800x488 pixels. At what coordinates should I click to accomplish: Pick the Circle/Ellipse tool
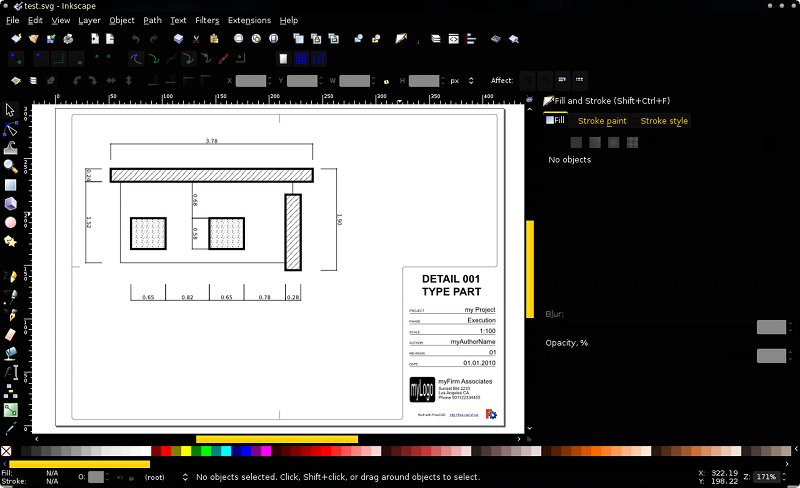point(10,222)
